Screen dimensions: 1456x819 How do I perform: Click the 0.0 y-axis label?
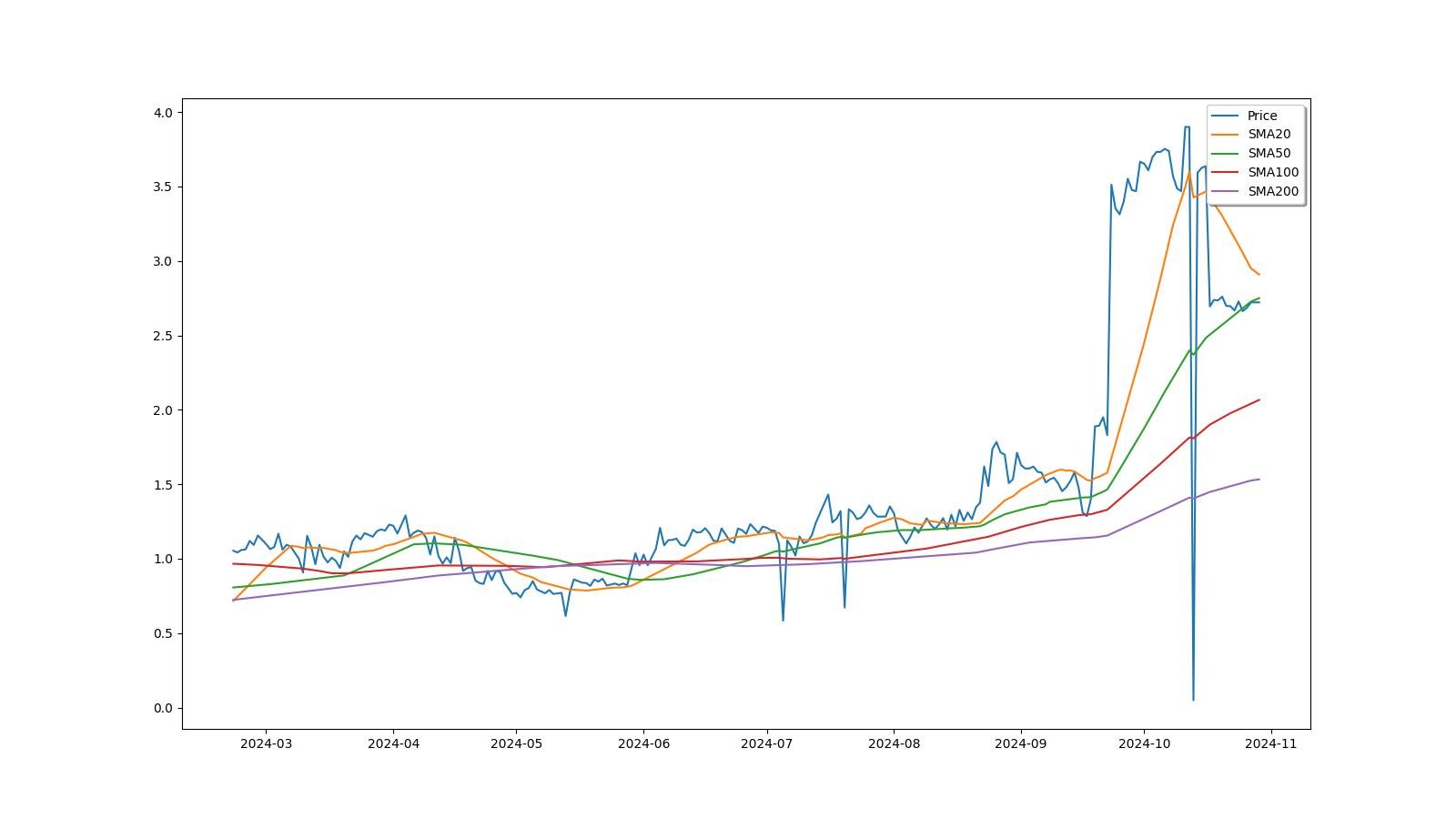click(x=163, y=709)
